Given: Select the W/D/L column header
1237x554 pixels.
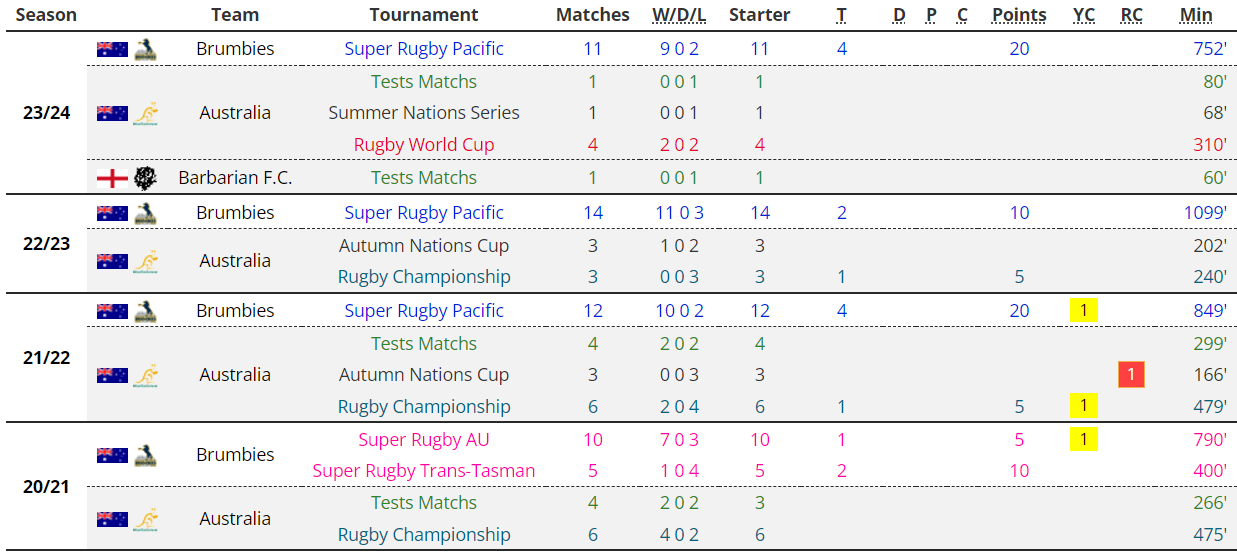Looking at the screenshot, I should coord(679,15).
